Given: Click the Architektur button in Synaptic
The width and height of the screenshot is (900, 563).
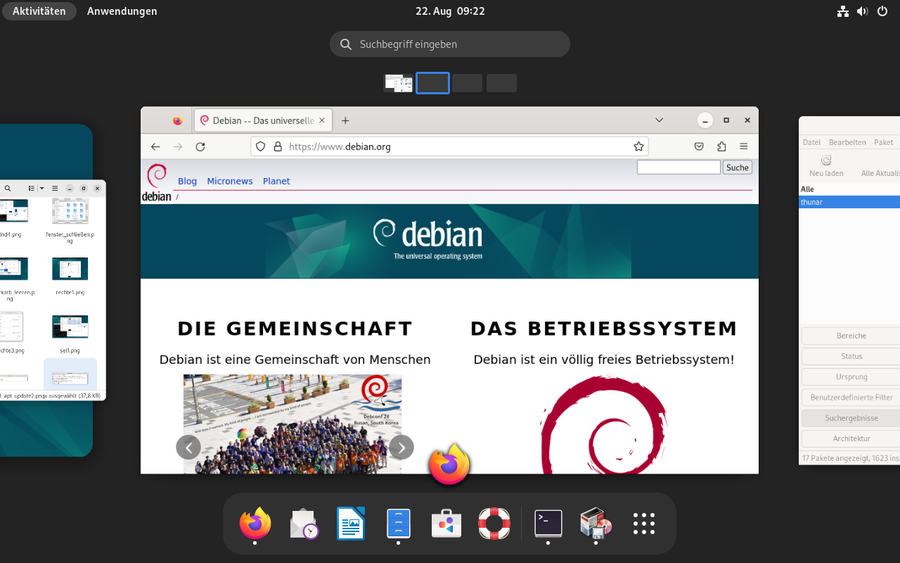Looking at the screenshot, I should [851, 438].
